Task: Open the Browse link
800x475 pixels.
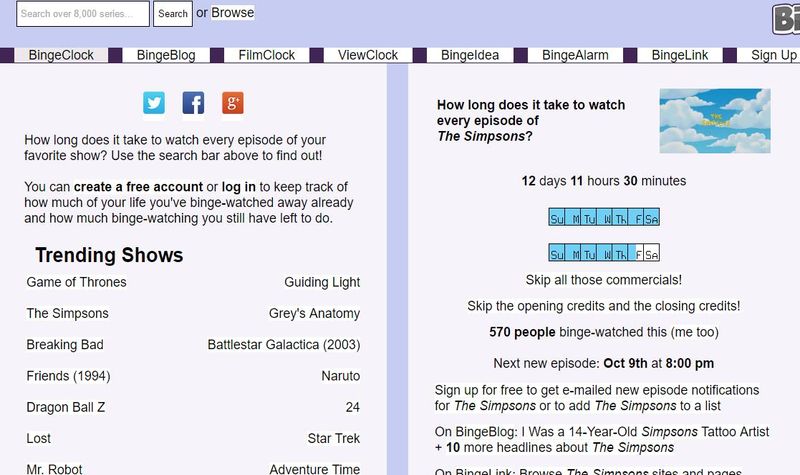Action: click(233, 13)
